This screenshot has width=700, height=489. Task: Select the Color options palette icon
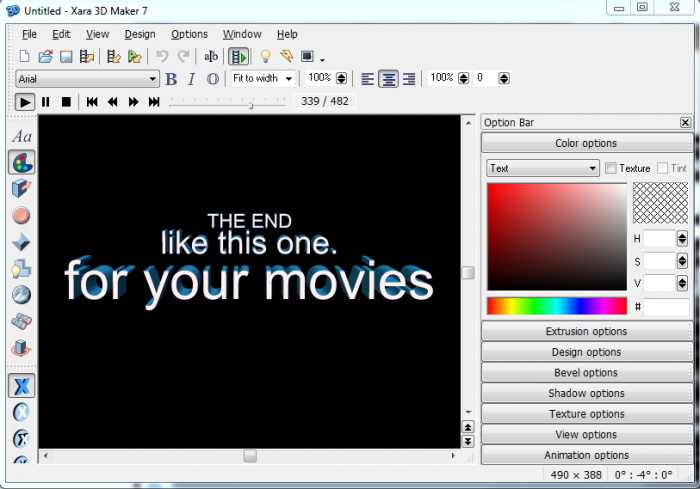click(x=22, y=162)
